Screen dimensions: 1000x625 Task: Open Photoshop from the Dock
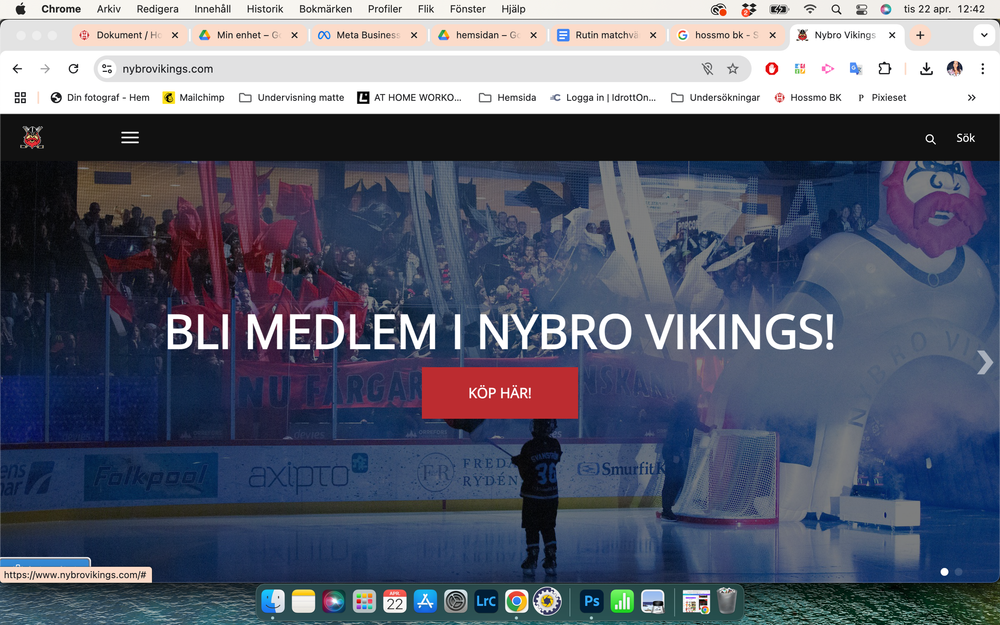click(591, 601)
